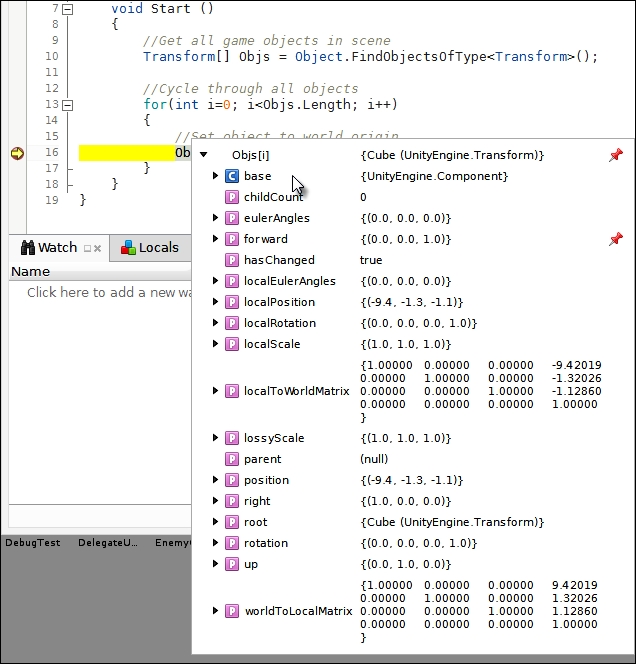
Task: Select the position value {(-9.4, -1.3, -1.1)}
Action: 412,480
